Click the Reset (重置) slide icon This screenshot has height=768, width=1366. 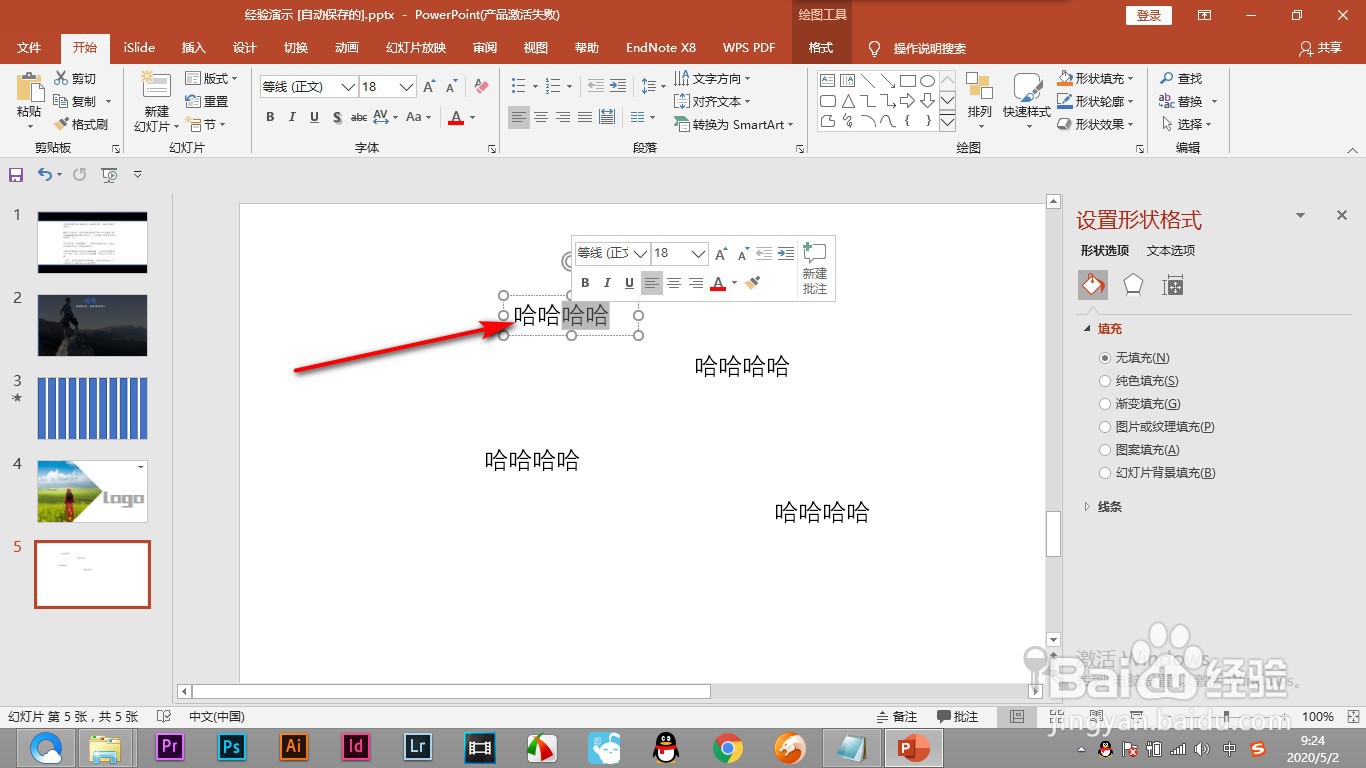[x=194, y=101]
